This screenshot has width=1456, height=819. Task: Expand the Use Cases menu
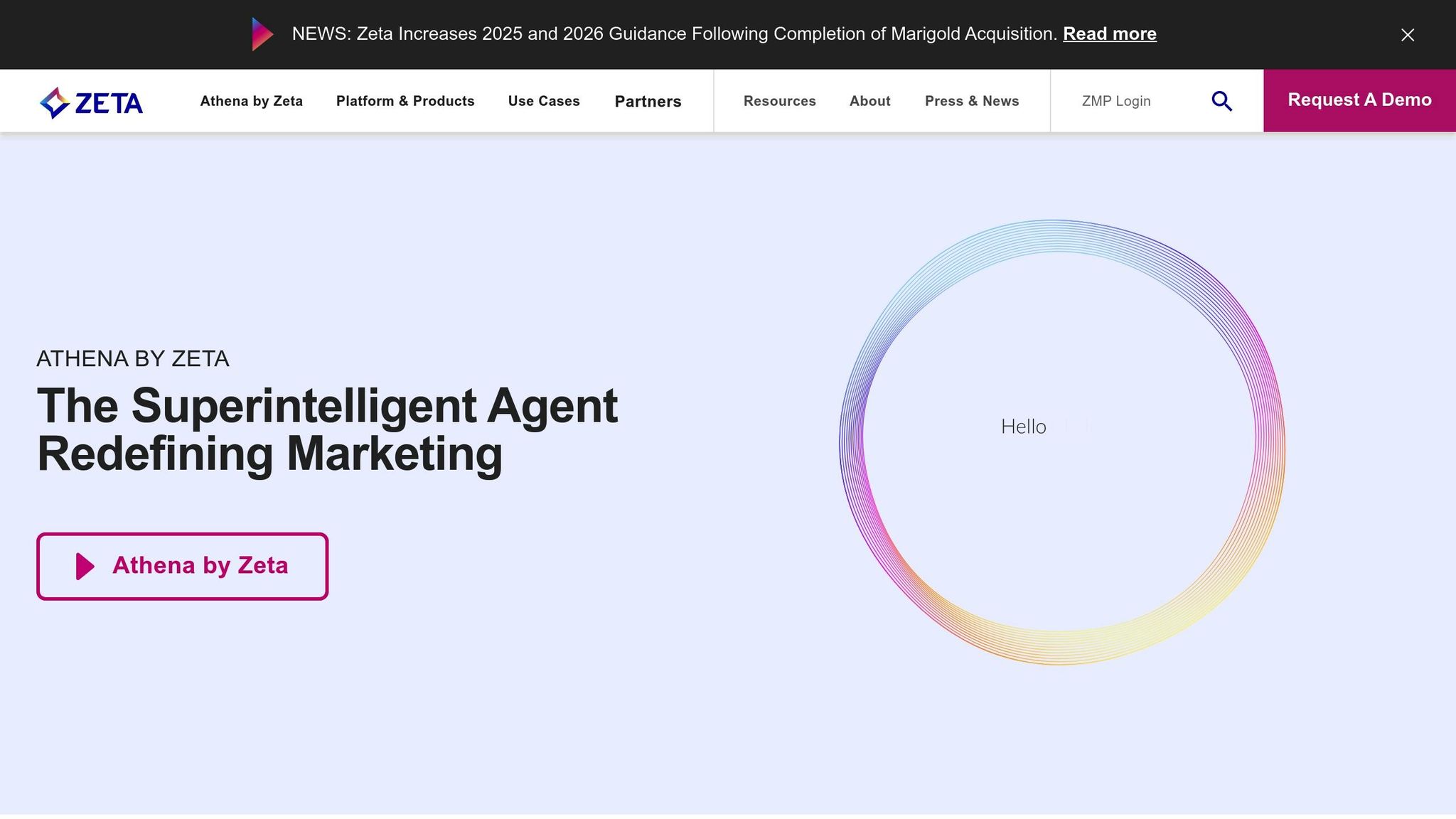[543, 101]
